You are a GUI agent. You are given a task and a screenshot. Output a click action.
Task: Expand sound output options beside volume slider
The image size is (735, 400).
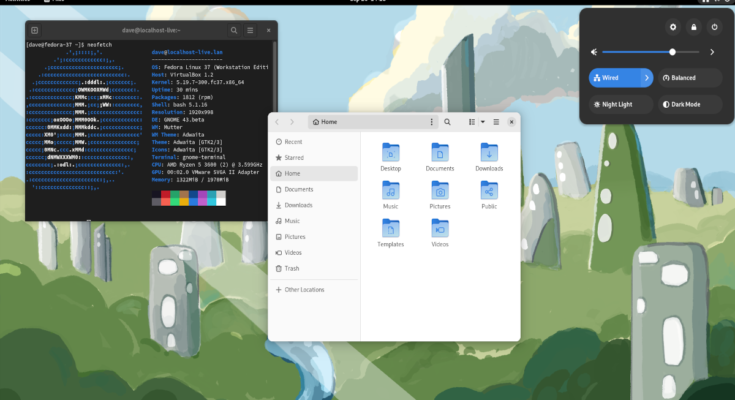(712, 51)
